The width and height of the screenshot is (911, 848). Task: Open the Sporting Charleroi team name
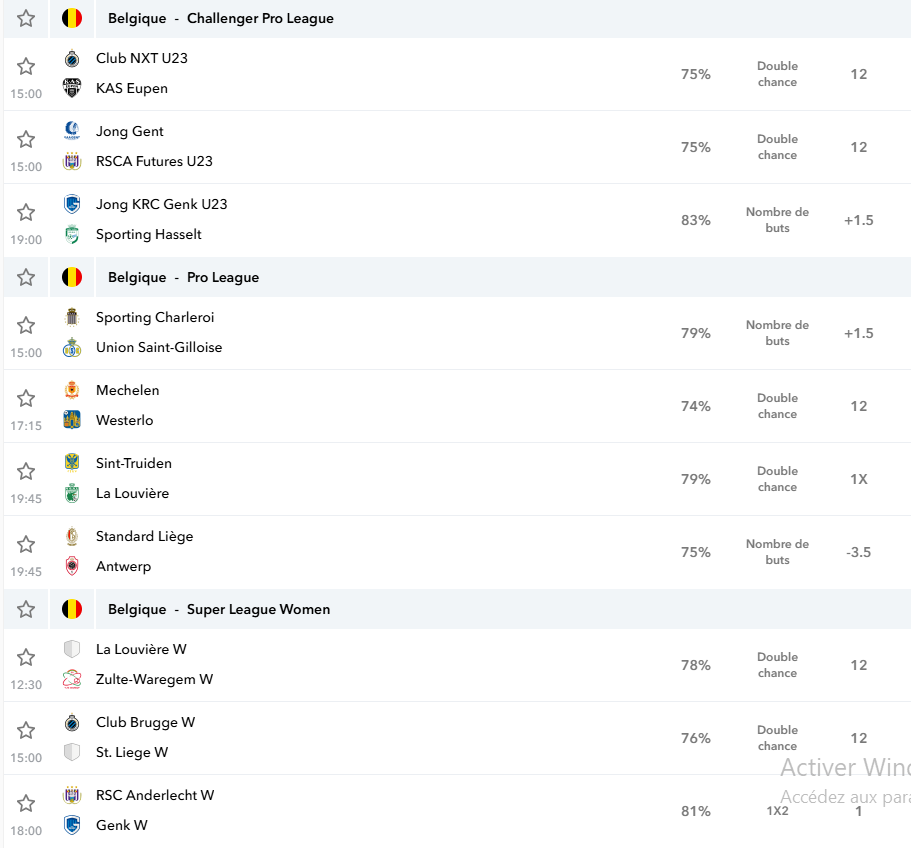coord(155,317)
